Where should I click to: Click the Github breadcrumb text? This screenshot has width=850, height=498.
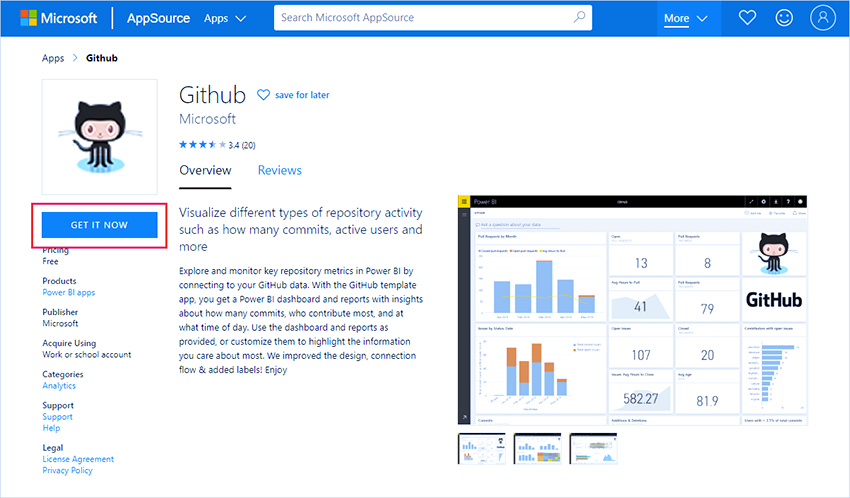click(102, 58)
